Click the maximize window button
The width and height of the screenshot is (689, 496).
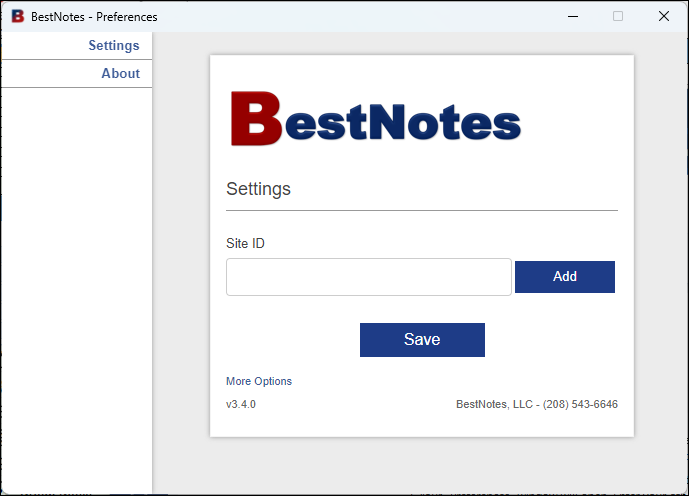click(x=618, y=16)
